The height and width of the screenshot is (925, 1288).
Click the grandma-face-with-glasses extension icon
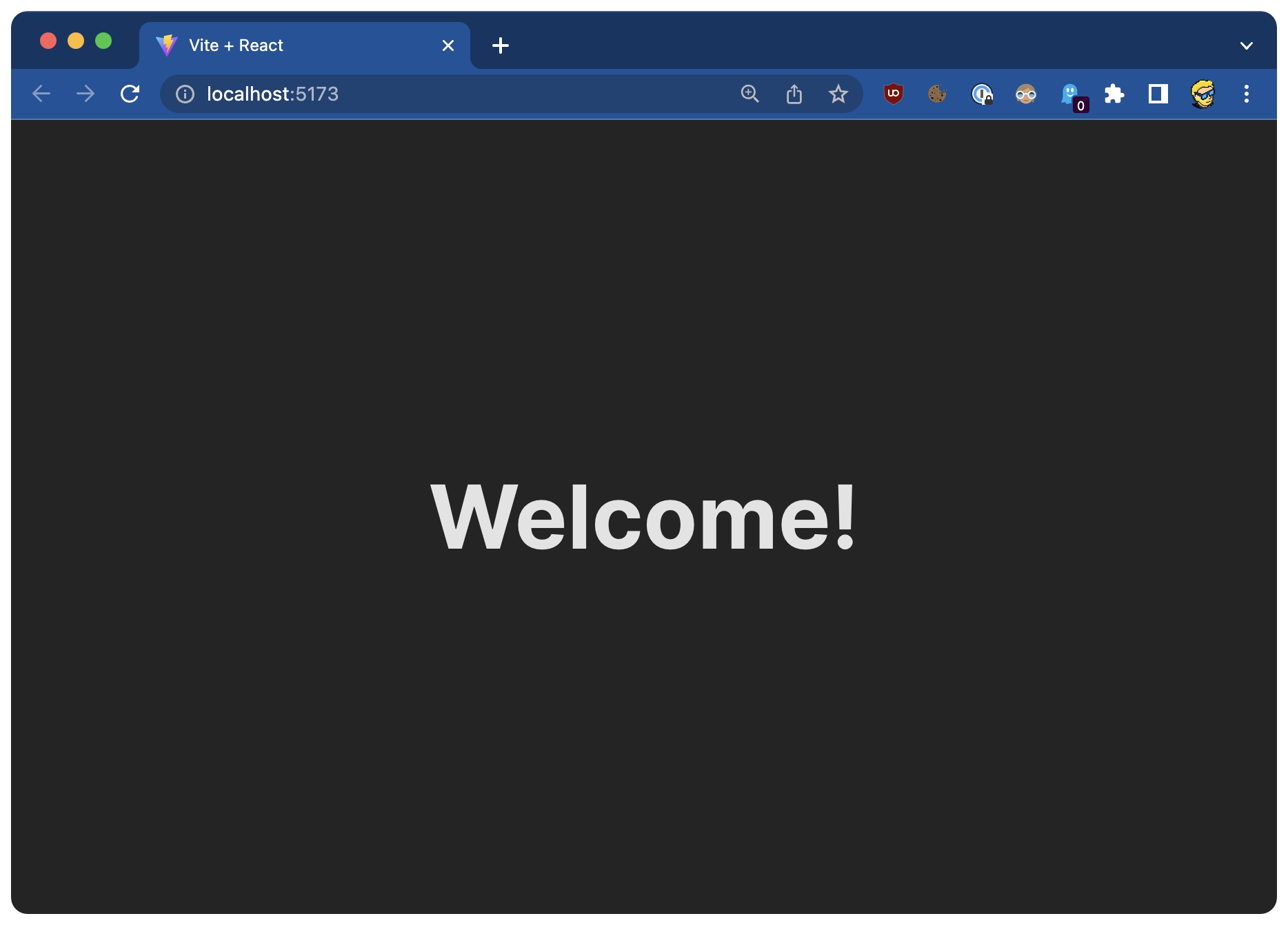pyautogui.click(x=1025, y=94)
